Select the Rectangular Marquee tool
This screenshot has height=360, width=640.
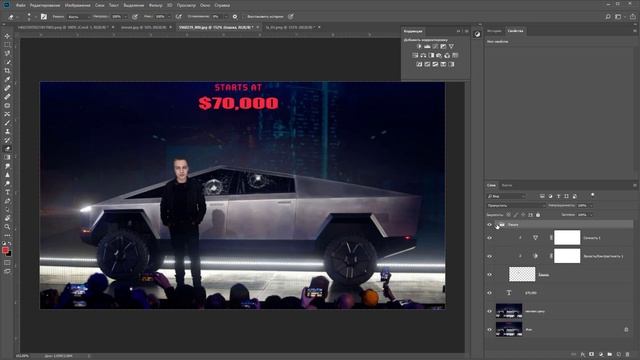coord(7,44)
